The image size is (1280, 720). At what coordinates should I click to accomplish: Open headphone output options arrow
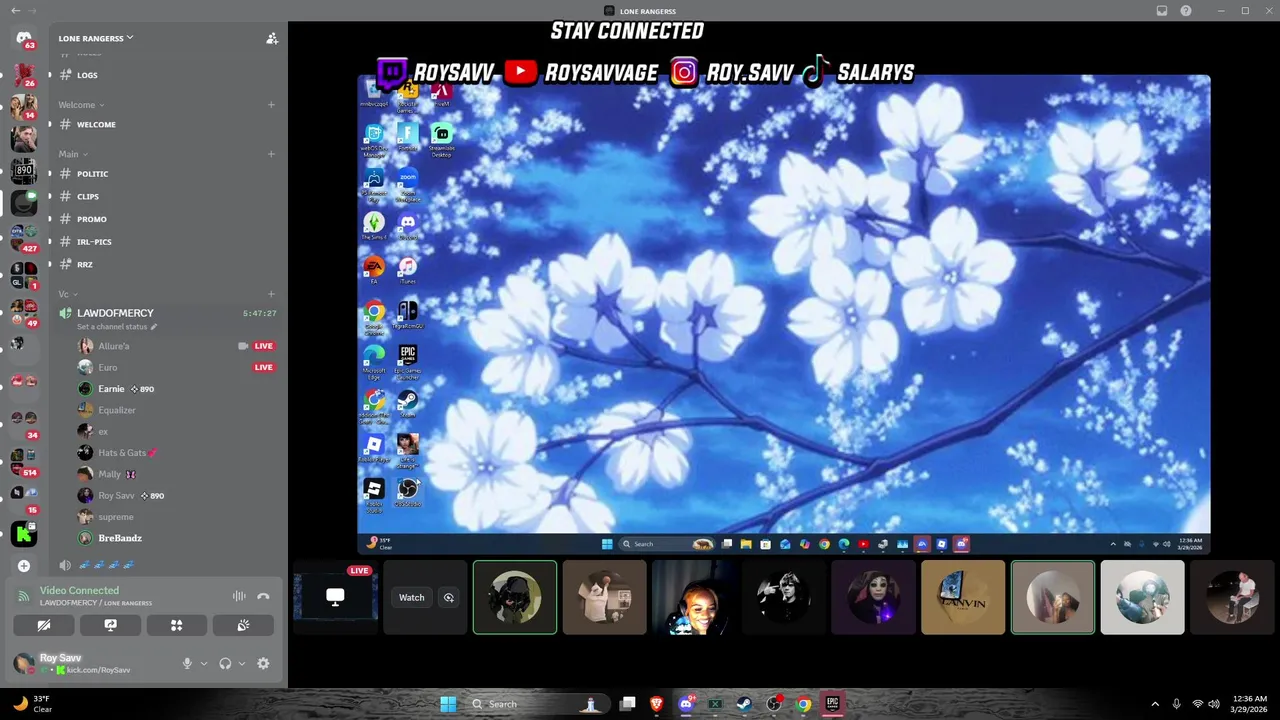click(x=242, y=663)
